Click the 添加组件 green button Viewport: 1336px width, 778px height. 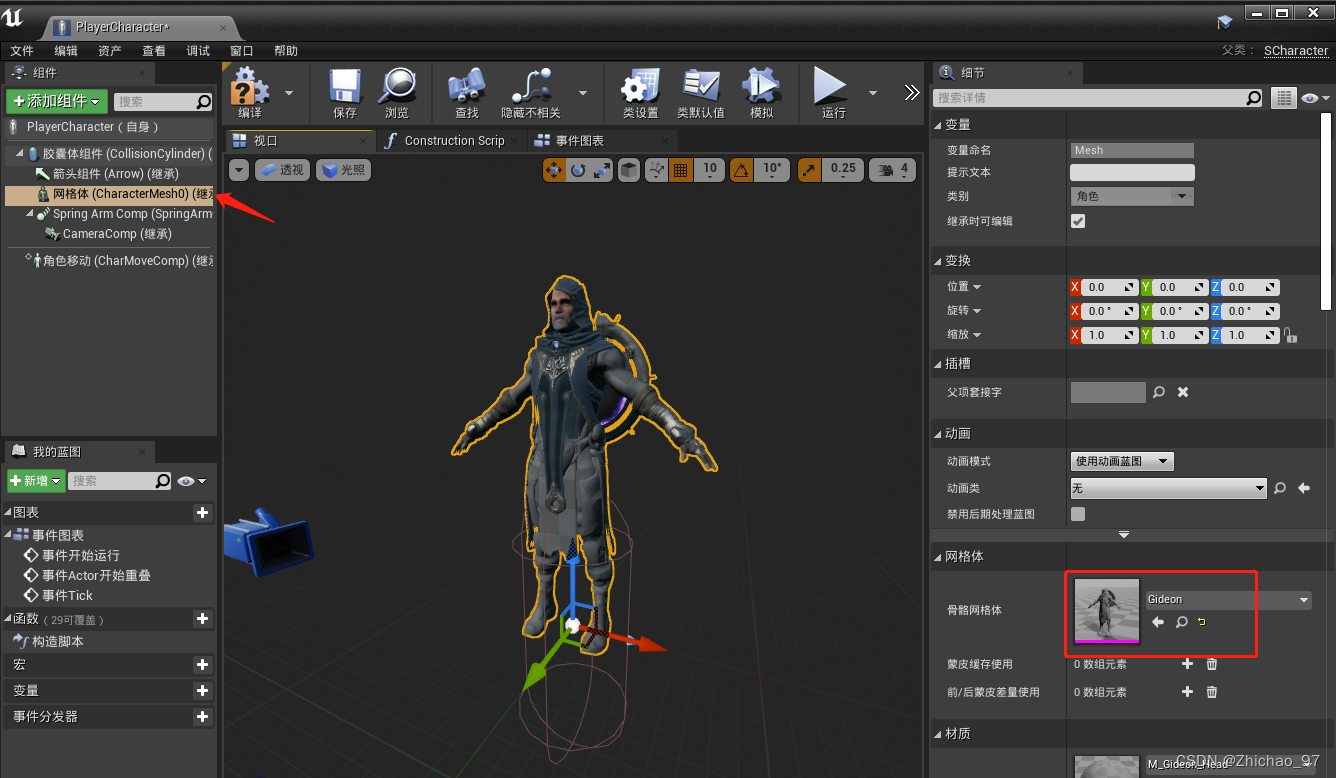[x=57, y=101]
